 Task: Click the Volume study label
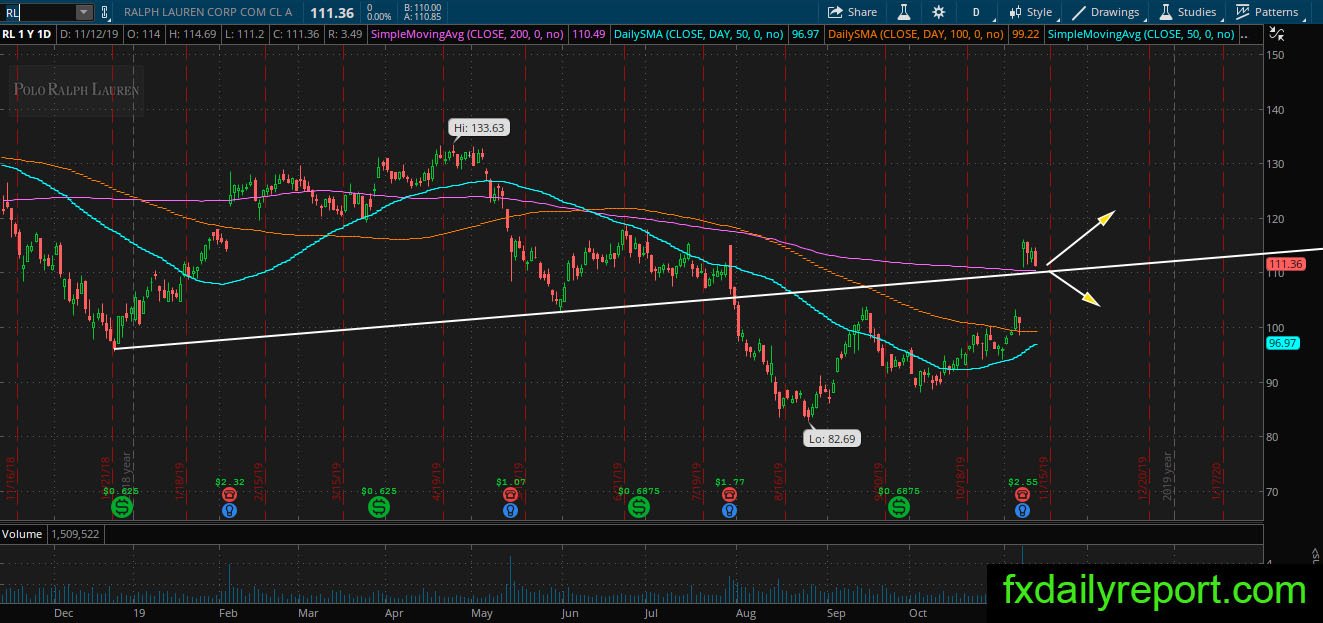(x=22, y=534)
